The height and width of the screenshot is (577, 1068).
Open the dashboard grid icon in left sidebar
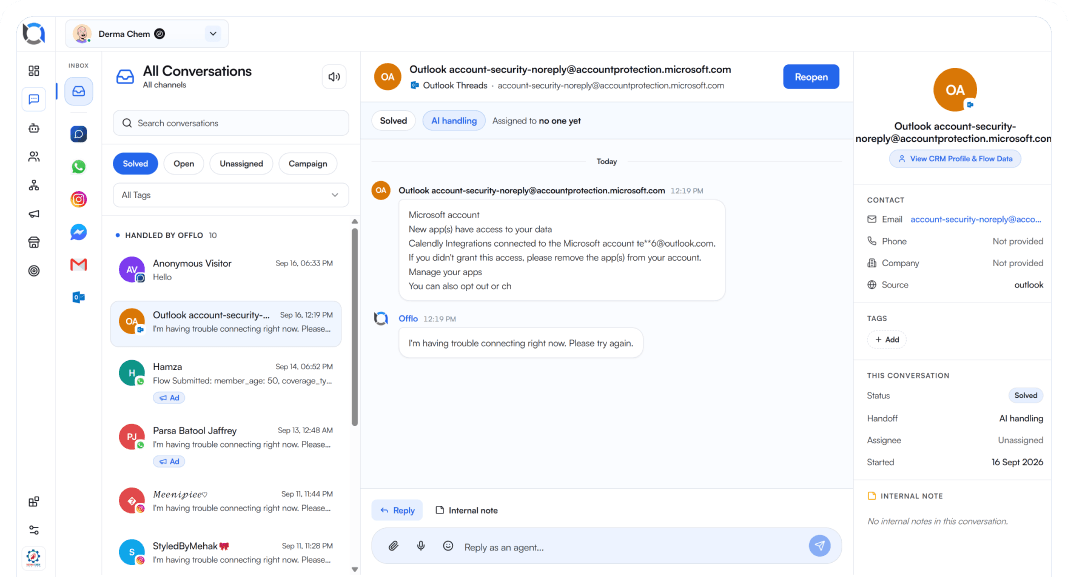34,71
